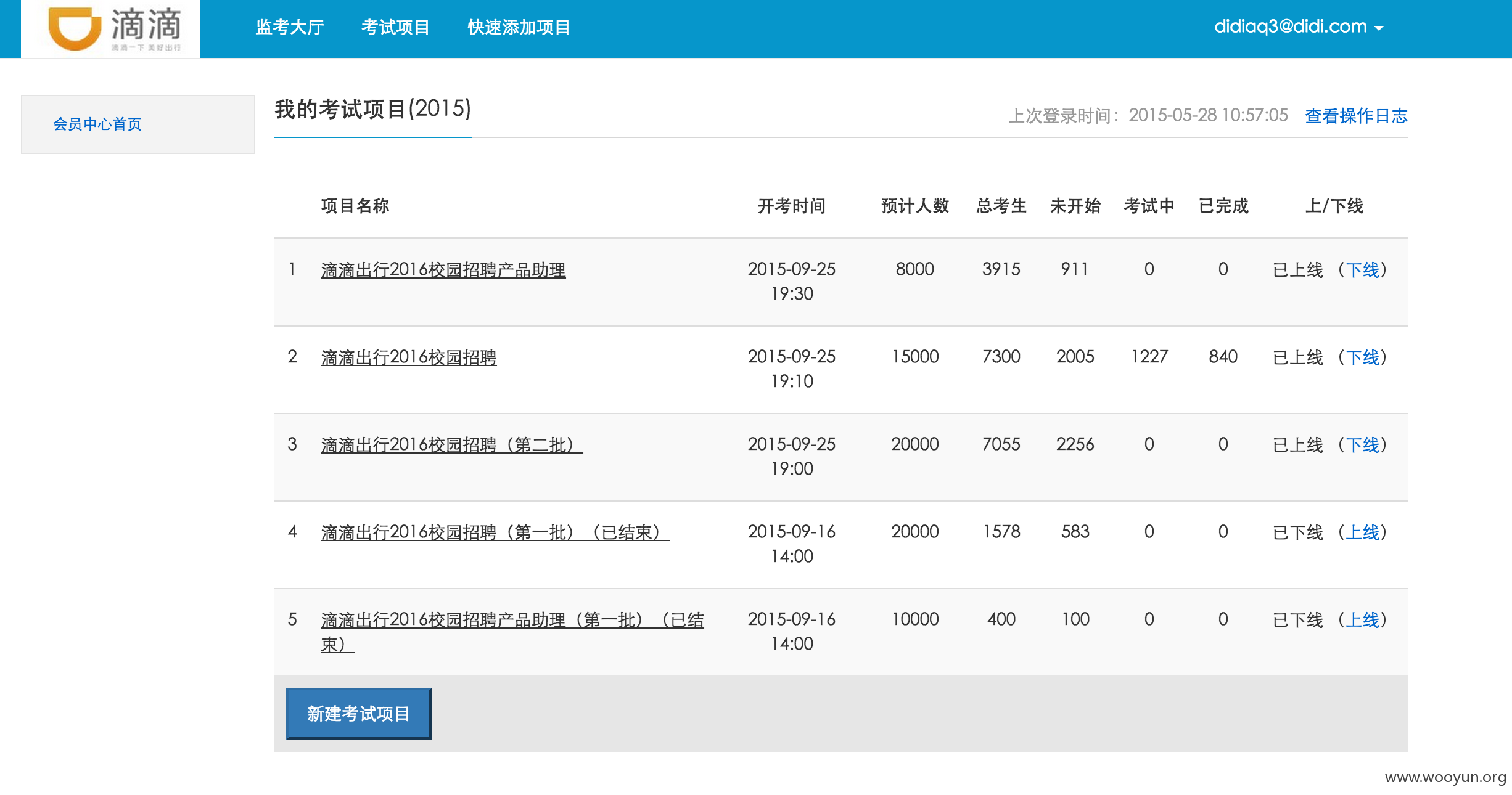Click the 总考生 column header
Viewport: 1512px width, 795px height.
[1001, 206]
